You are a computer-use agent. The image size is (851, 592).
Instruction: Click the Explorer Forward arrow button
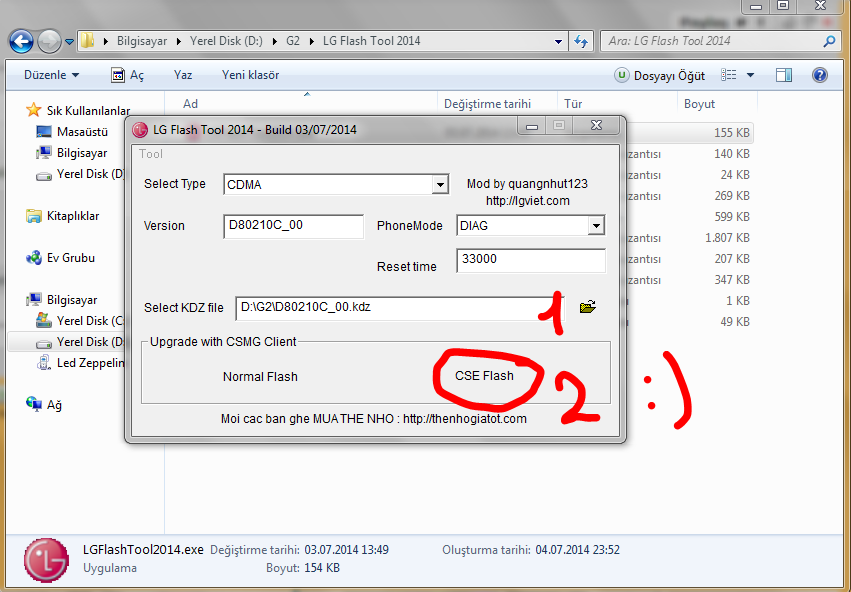pos(49,41)
